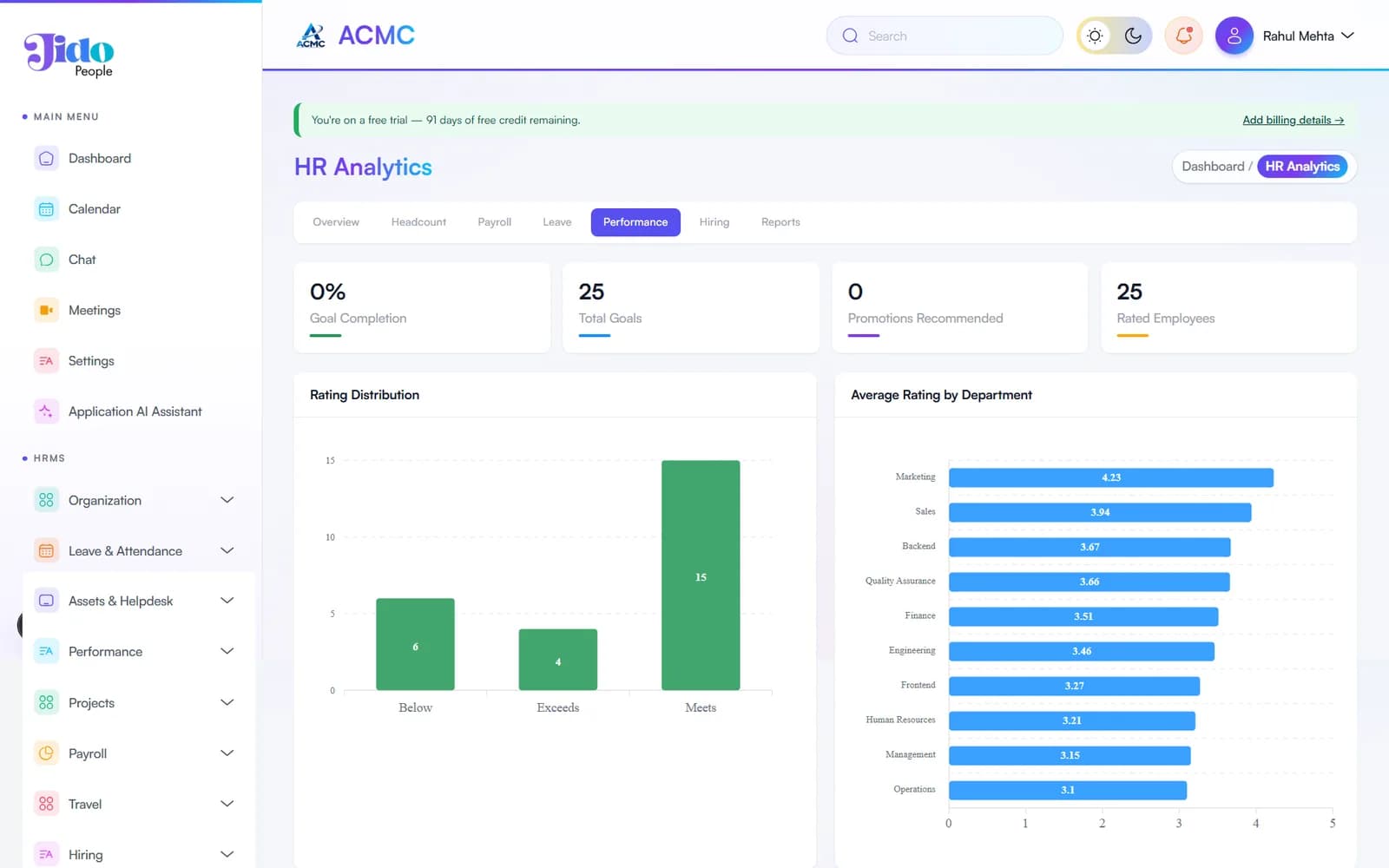Expand the Payroll sidebar chevron
The width and height of the screenshot is (1389, 868).
227,753
